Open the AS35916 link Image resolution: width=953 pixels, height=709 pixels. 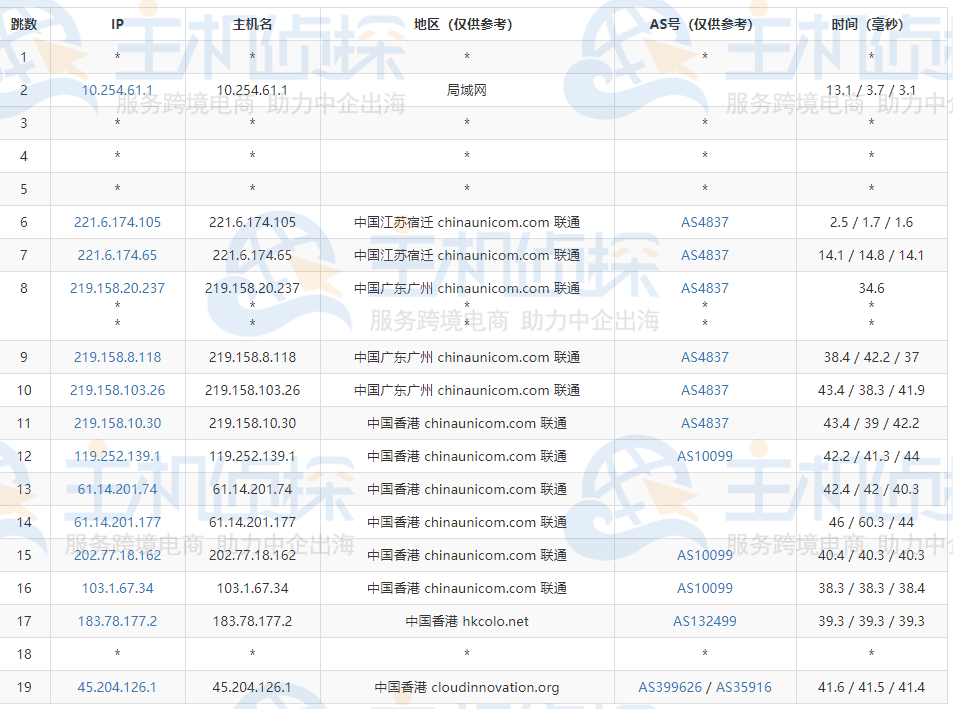[x=743, y=687]
